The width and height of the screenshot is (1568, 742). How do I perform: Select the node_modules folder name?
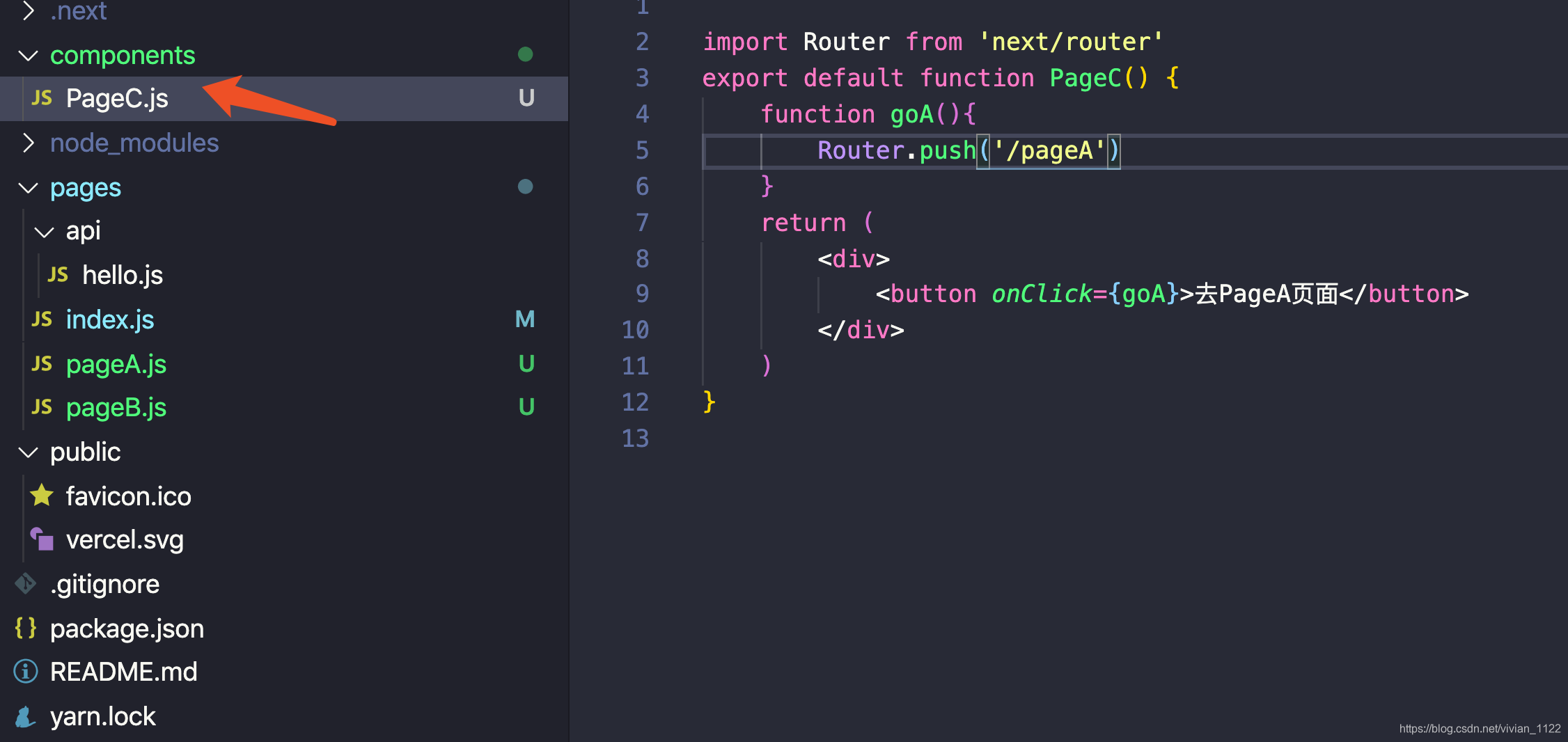[134, 143]
